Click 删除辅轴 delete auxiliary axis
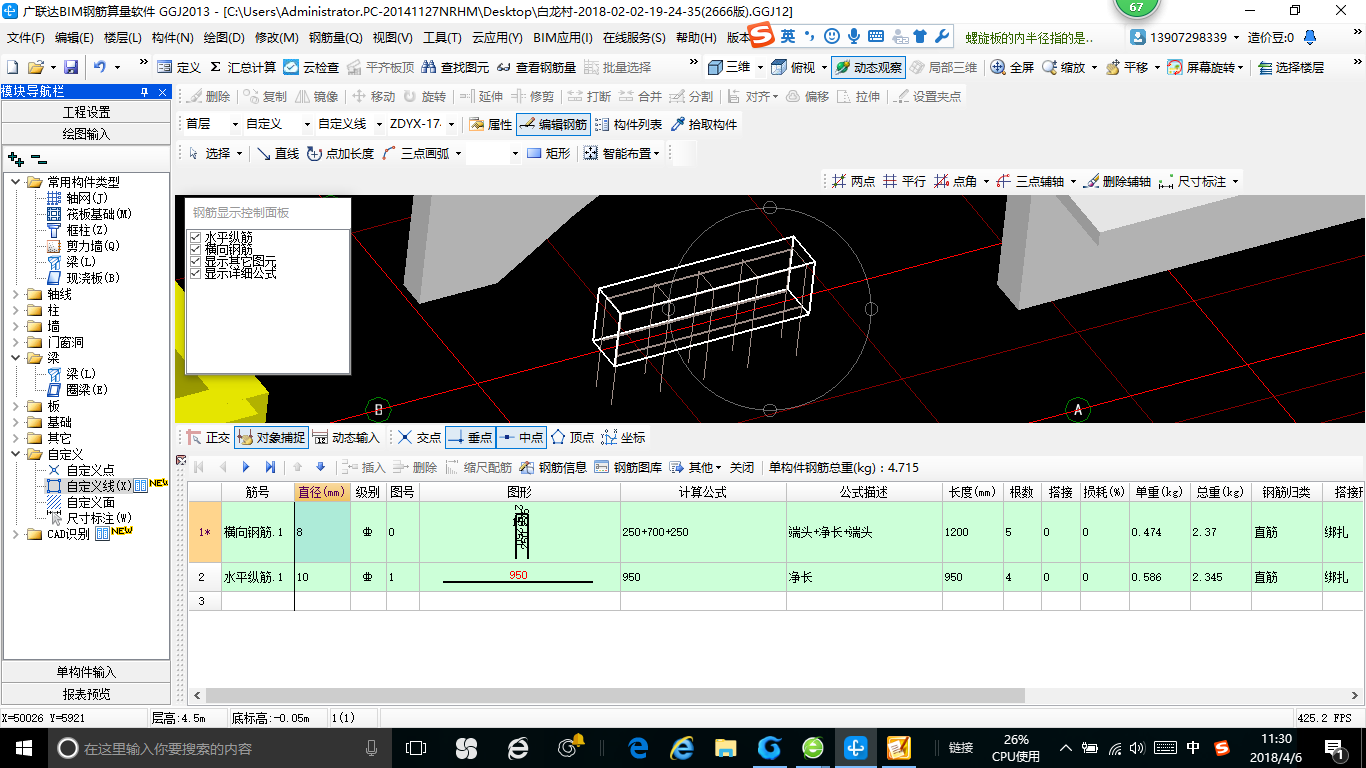 click(x=1116, y=181)
